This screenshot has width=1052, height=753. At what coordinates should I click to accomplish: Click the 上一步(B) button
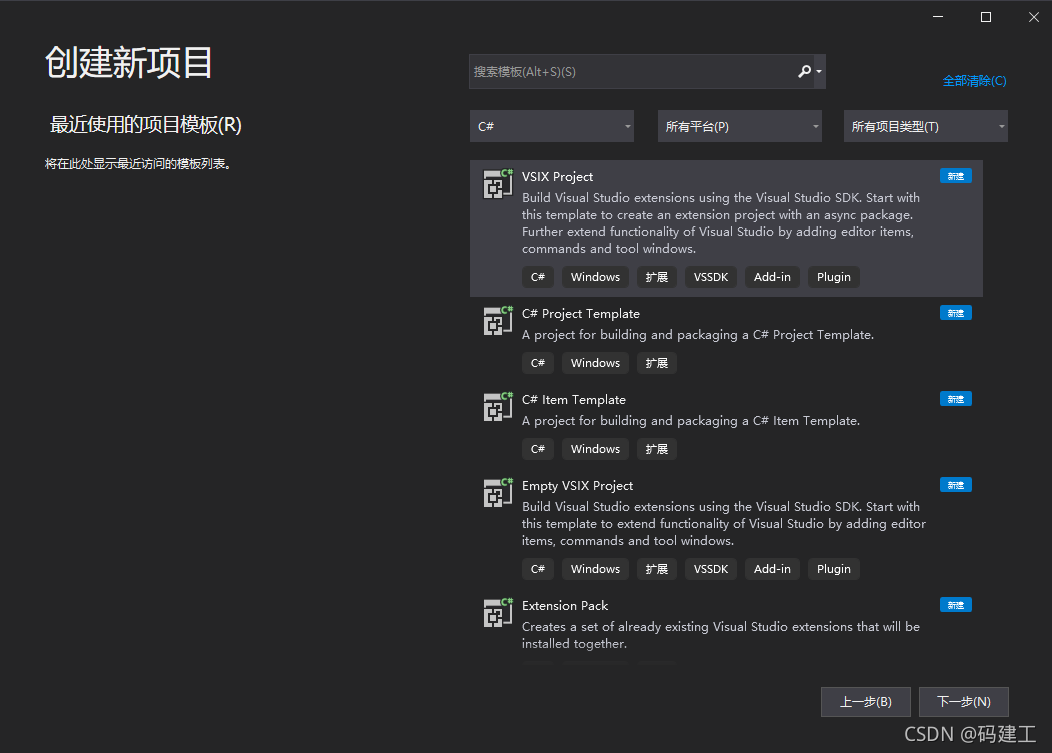point(865,701)
